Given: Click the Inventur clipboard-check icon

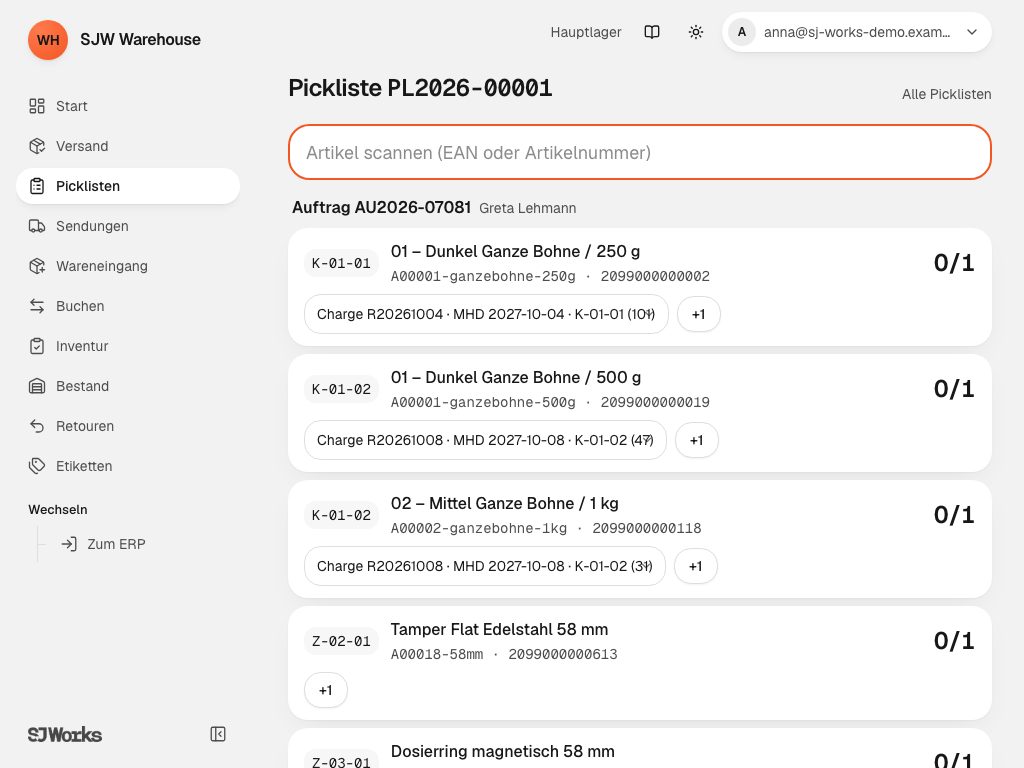Looking at the screenshot, I should tap(37, 346).
